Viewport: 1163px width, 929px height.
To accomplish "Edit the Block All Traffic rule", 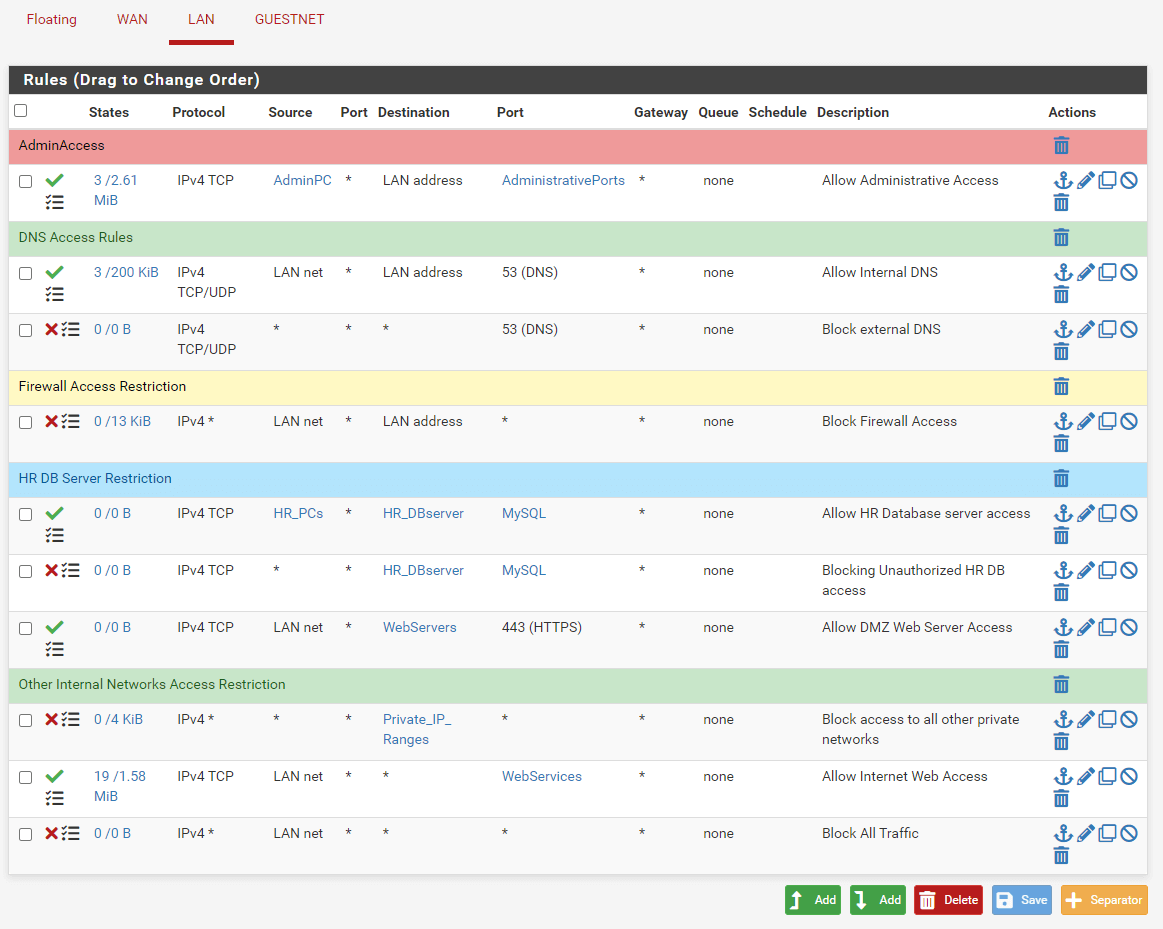I will 1086,833.
